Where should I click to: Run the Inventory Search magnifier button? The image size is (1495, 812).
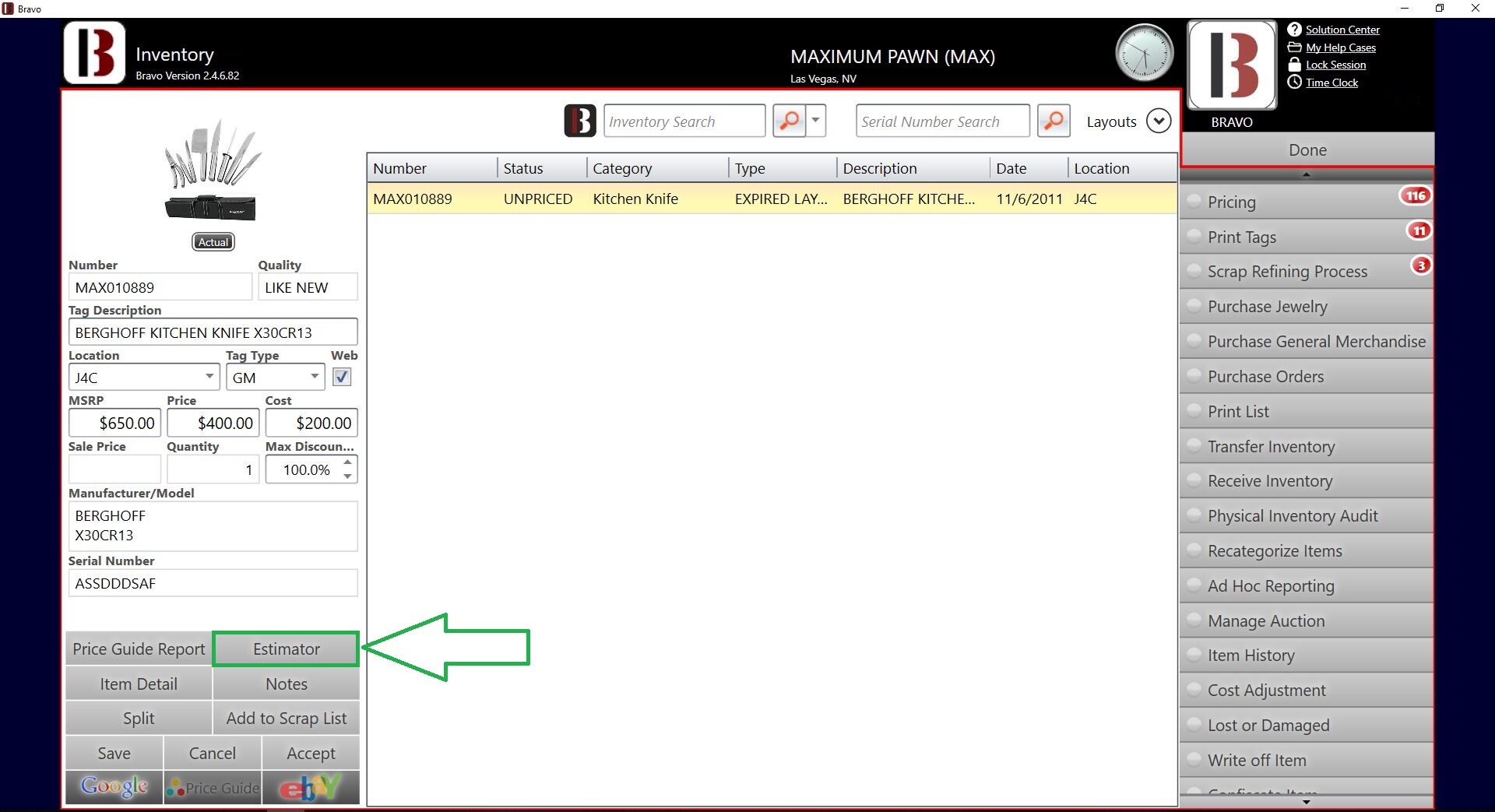(789, 121)
